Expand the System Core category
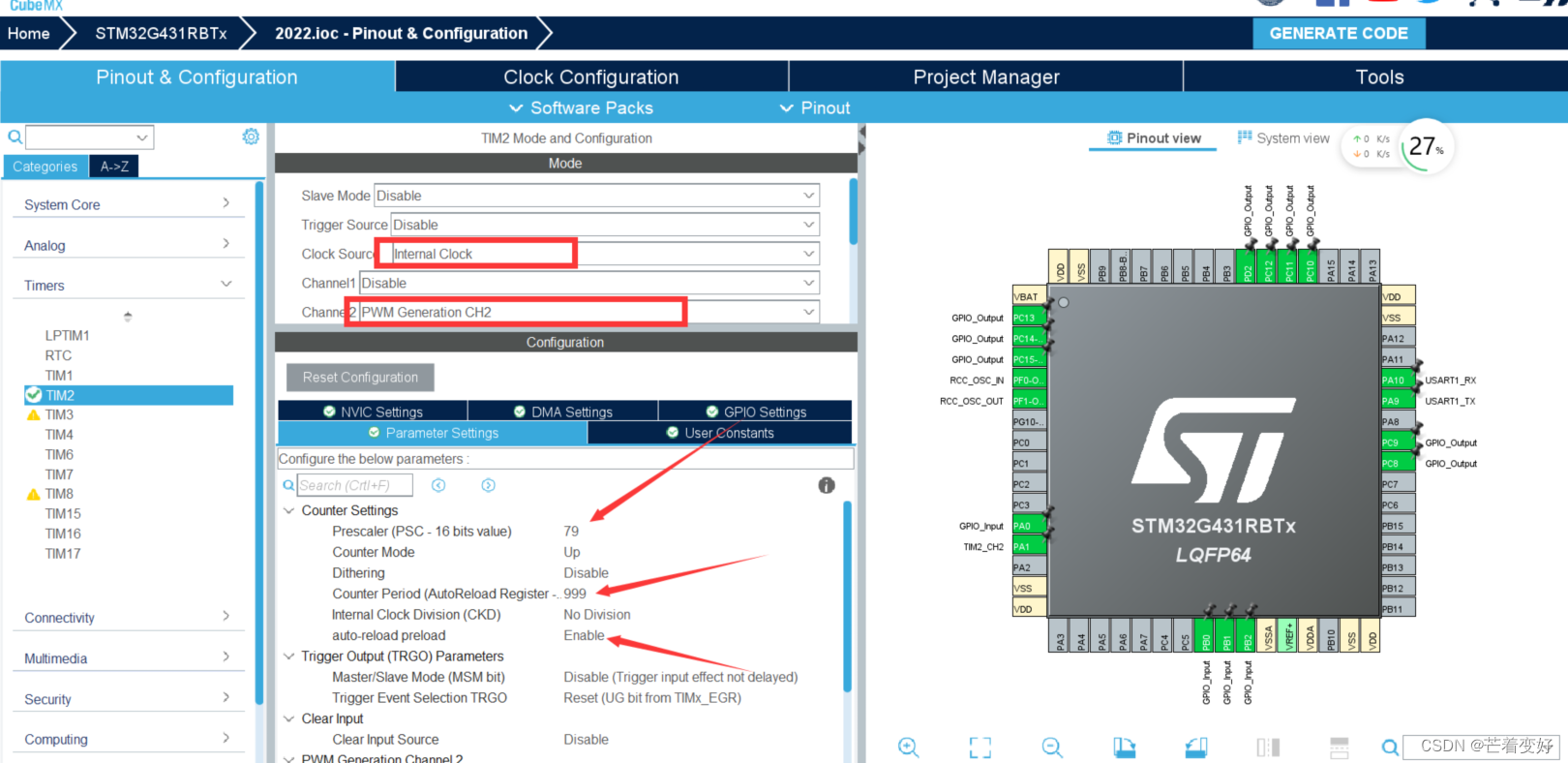 (128, 204)
